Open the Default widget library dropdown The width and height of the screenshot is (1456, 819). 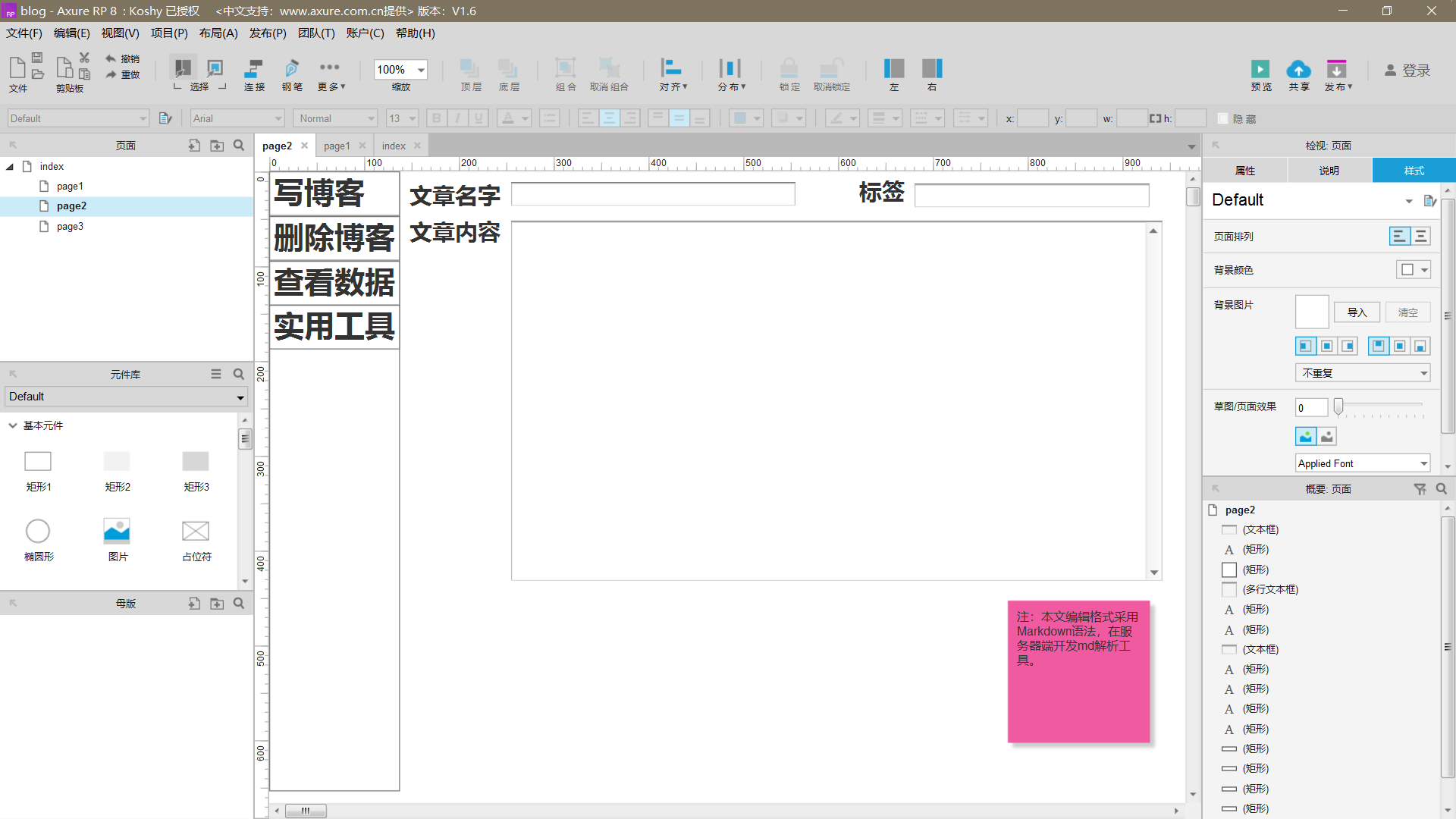click(x=126, y=397)
